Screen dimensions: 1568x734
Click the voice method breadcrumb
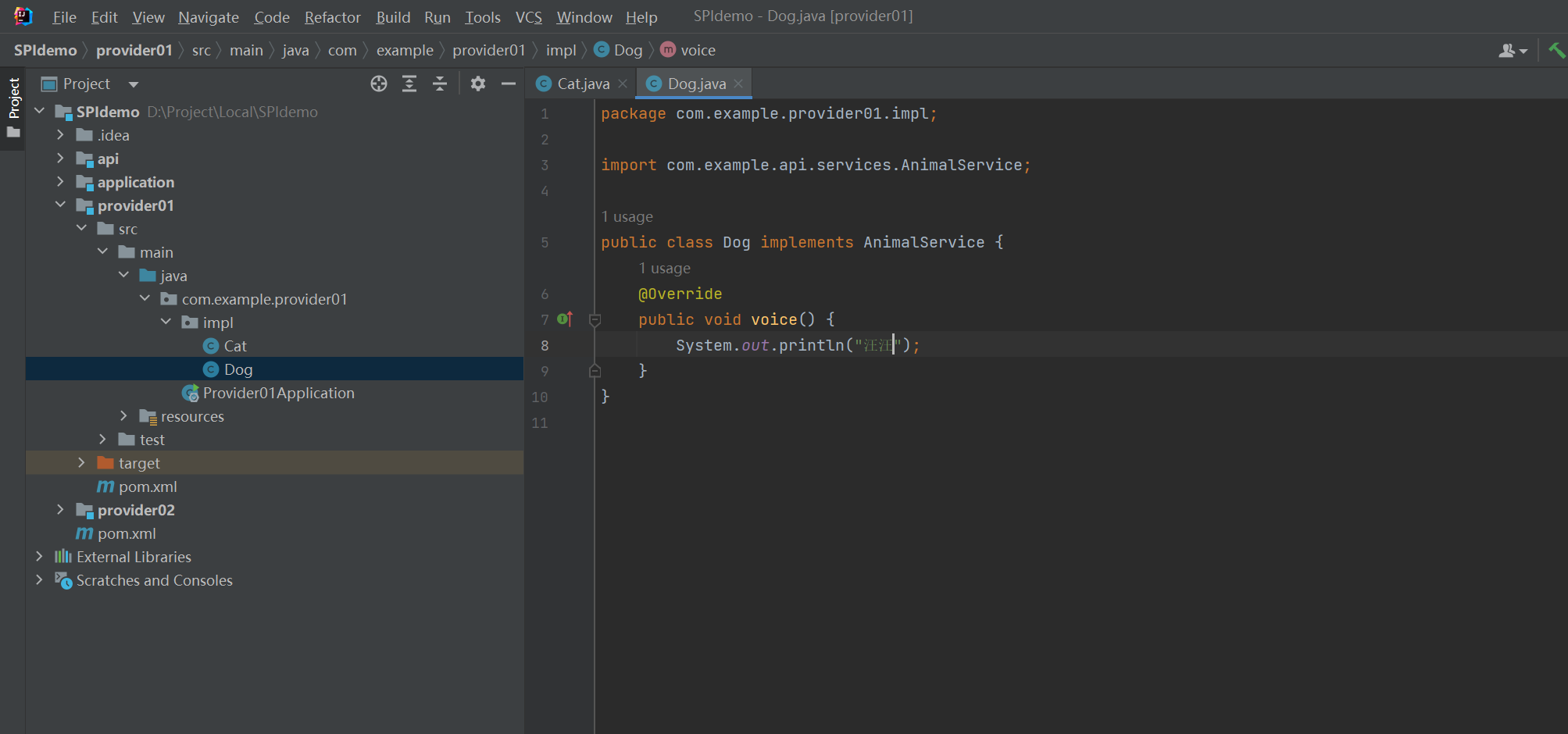coord(688,50)
